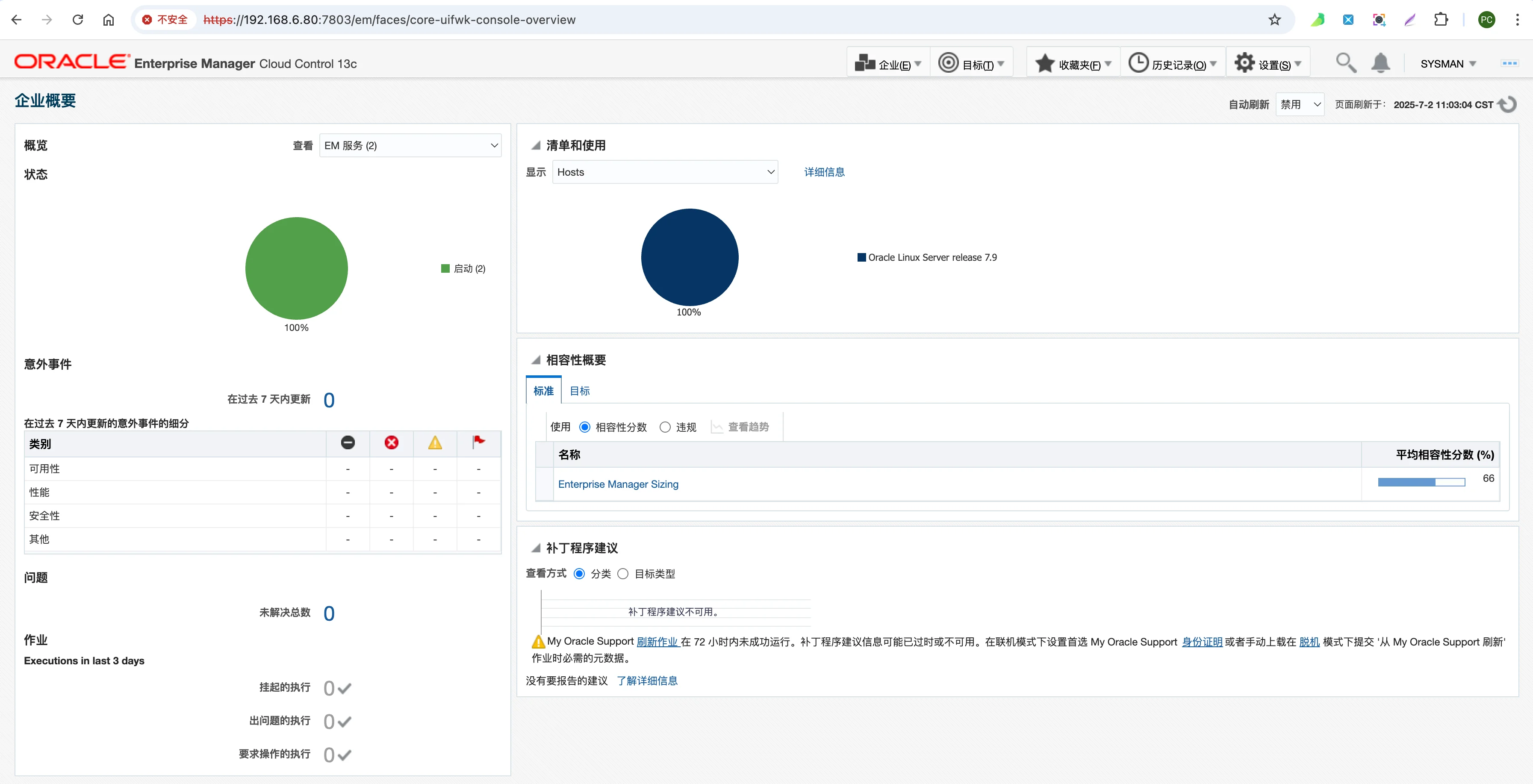Click the search magnifier icon
The height and width of the screenshot is (784, 1533).
(1345, 63)
